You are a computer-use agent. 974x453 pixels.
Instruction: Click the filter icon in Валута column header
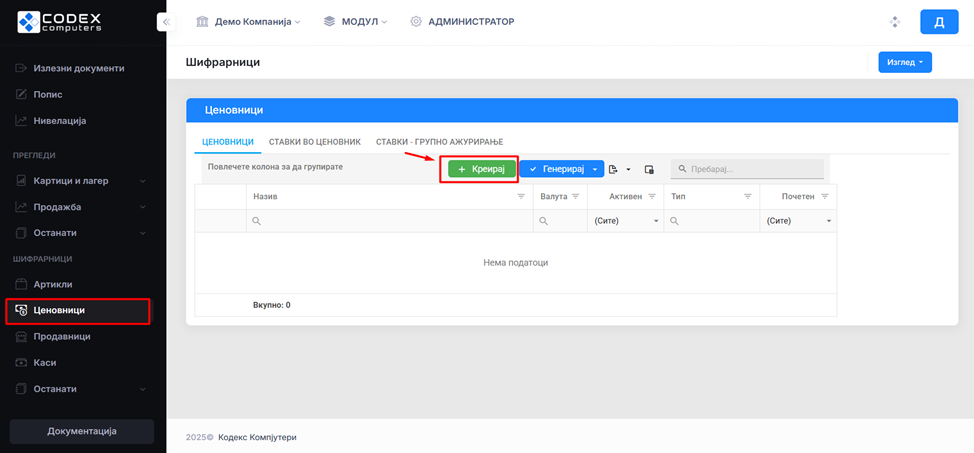[575, 197]
